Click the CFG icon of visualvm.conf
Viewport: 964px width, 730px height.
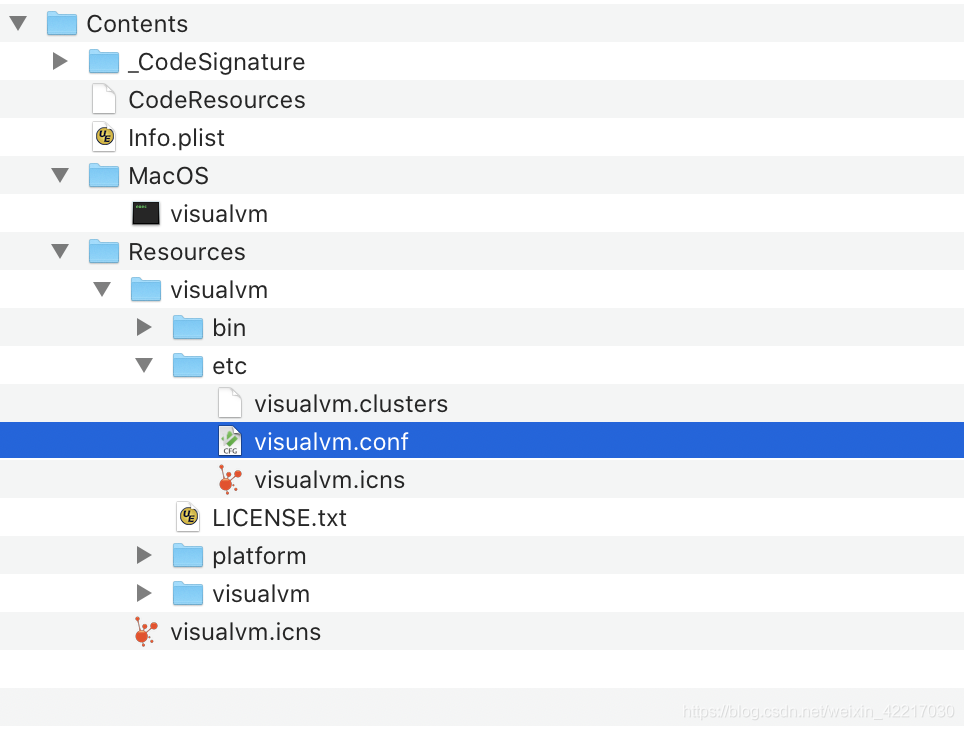point(230,440)
